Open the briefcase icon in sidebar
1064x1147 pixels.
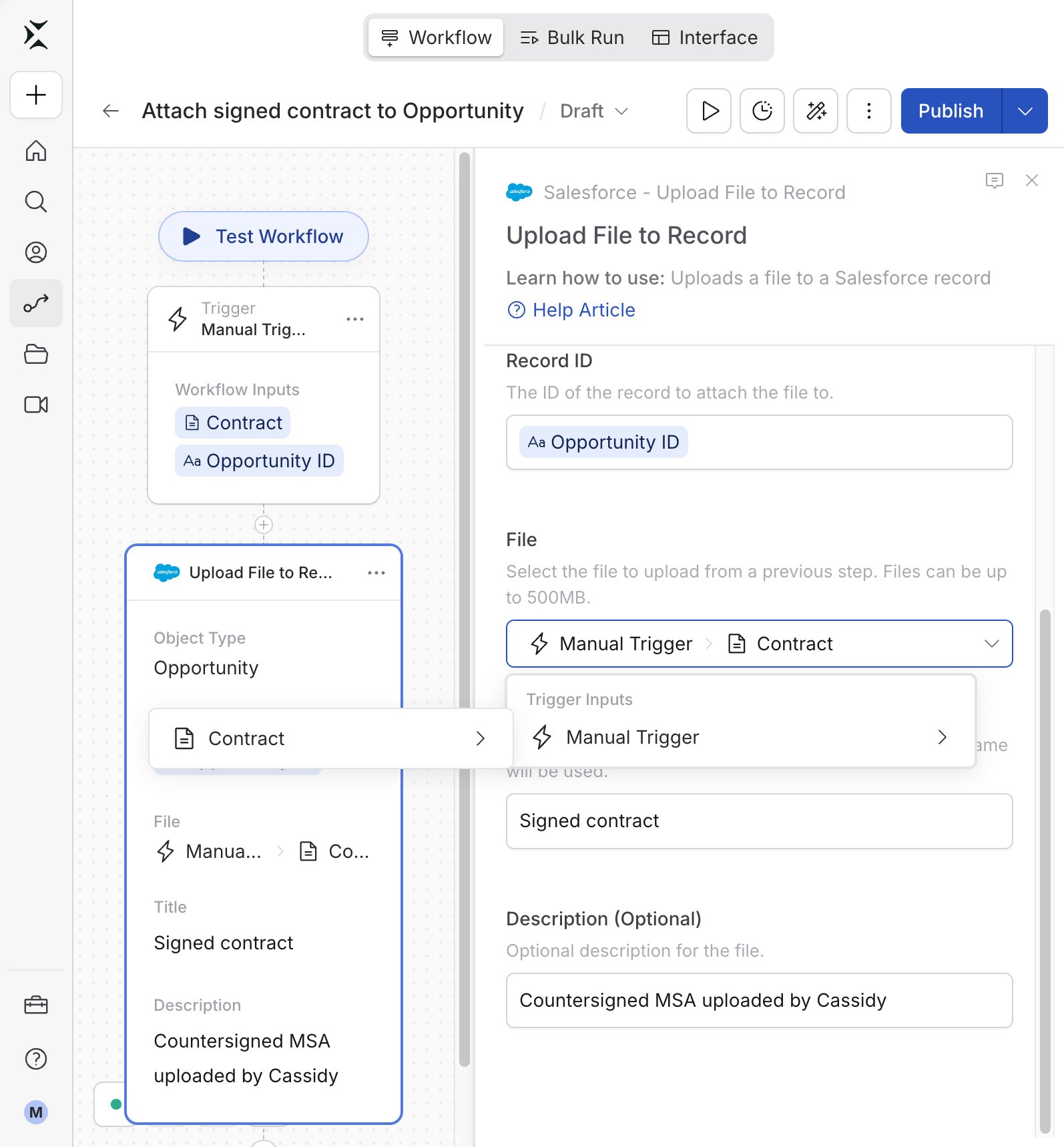tap(36, 1005)
